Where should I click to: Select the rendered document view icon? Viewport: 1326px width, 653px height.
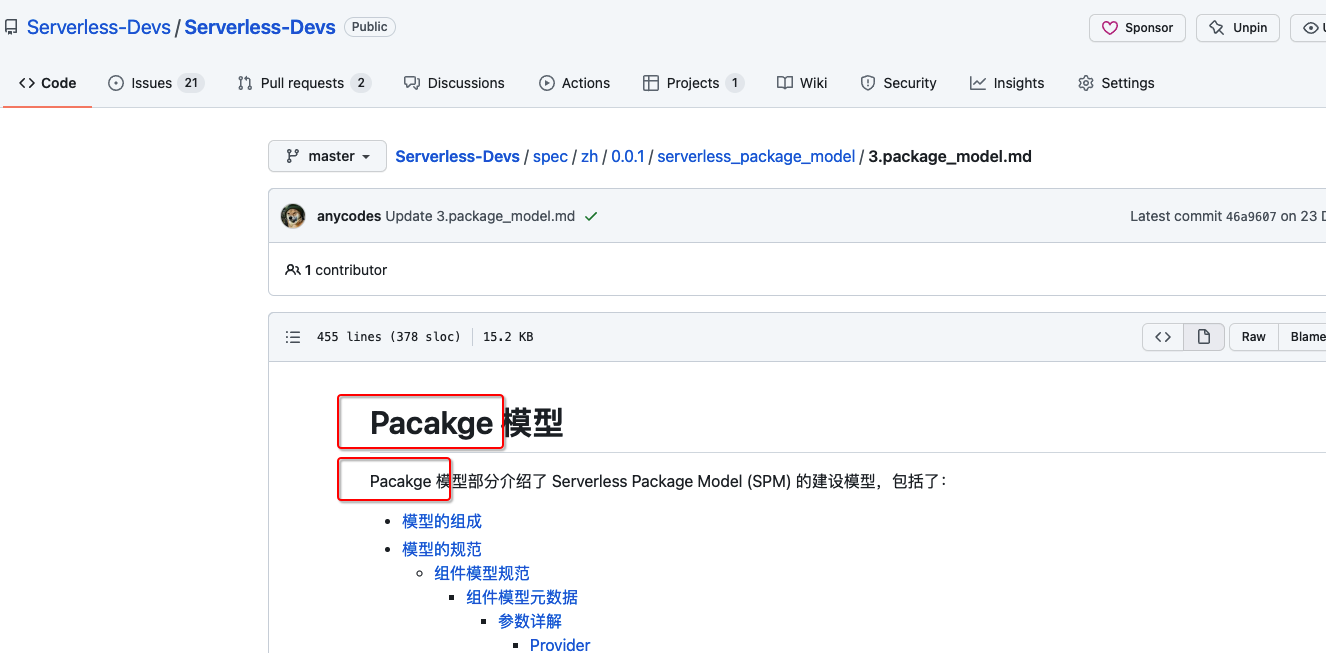click(1203, 336)
